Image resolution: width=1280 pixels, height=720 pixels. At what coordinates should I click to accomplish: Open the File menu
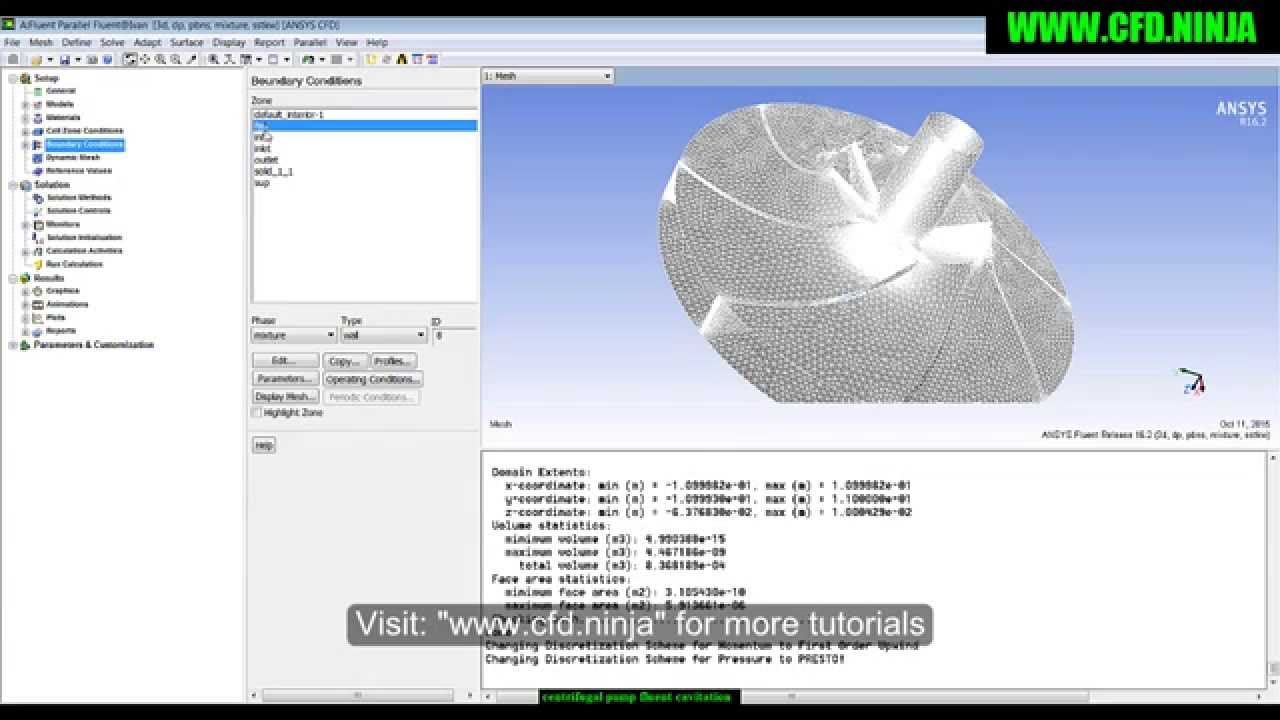click(x=12, y=43)
